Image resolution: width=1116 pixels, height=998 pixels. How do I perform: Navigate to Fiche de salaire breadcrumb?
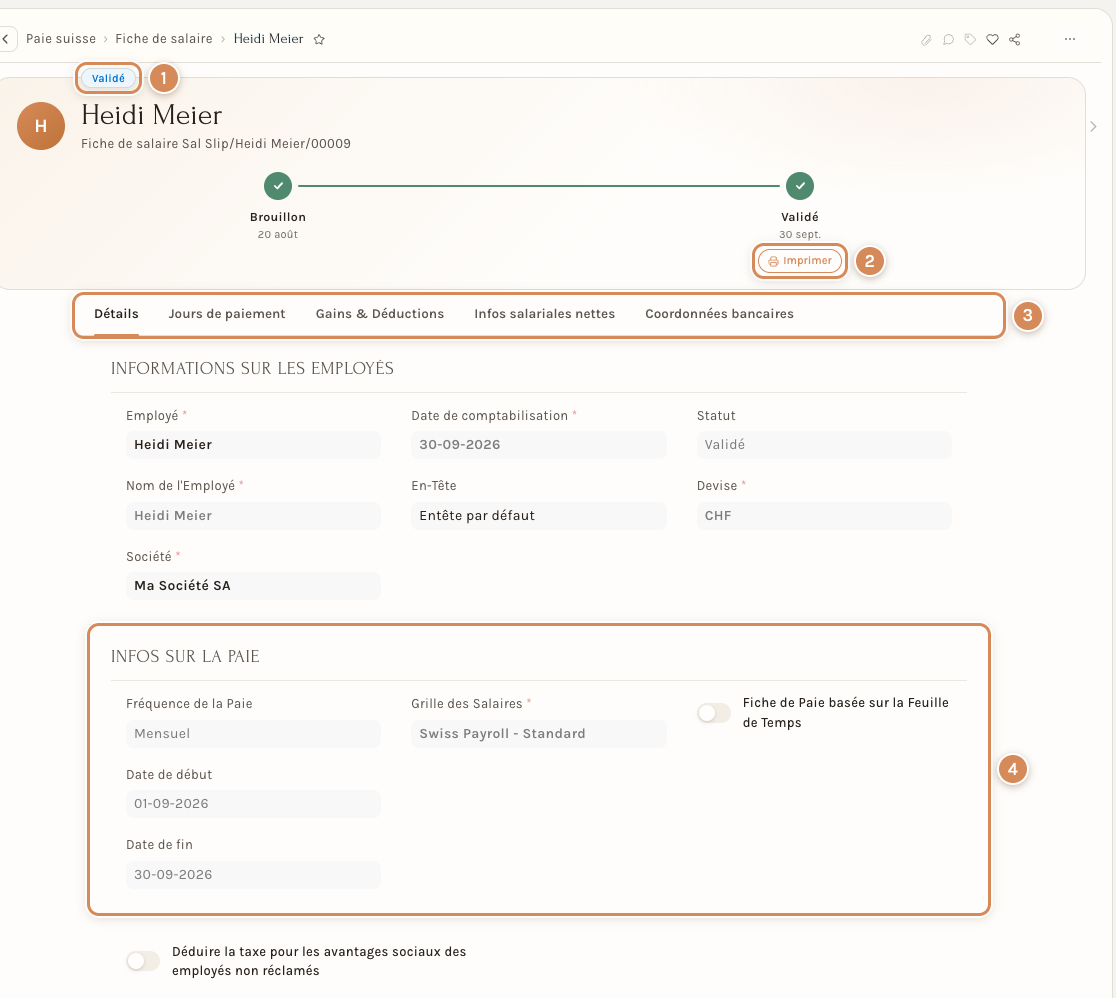tap(164, 39)
